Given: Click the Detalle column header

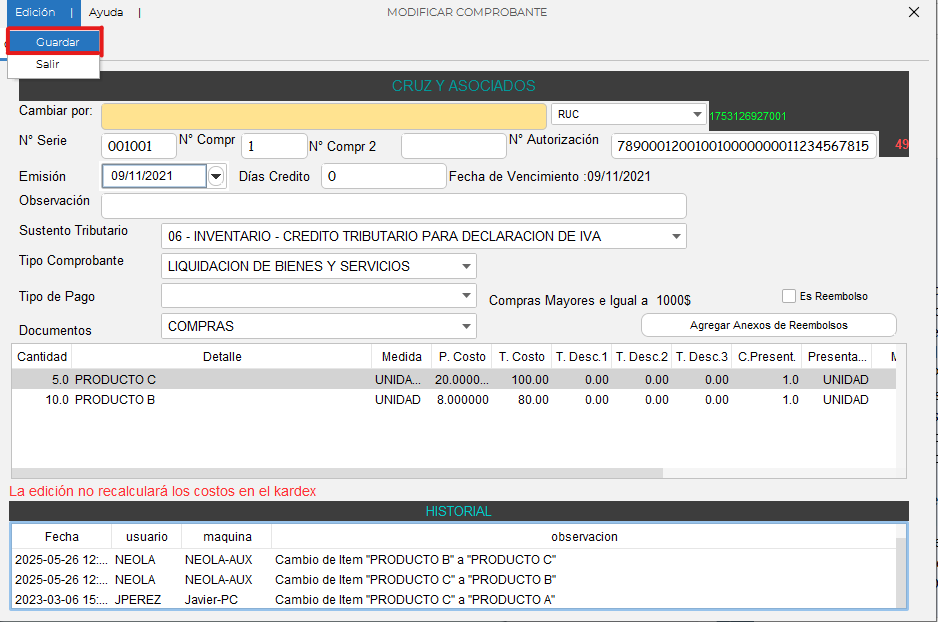Looking at the screenshot, I should pyautogui.click(x=222, y=357).
